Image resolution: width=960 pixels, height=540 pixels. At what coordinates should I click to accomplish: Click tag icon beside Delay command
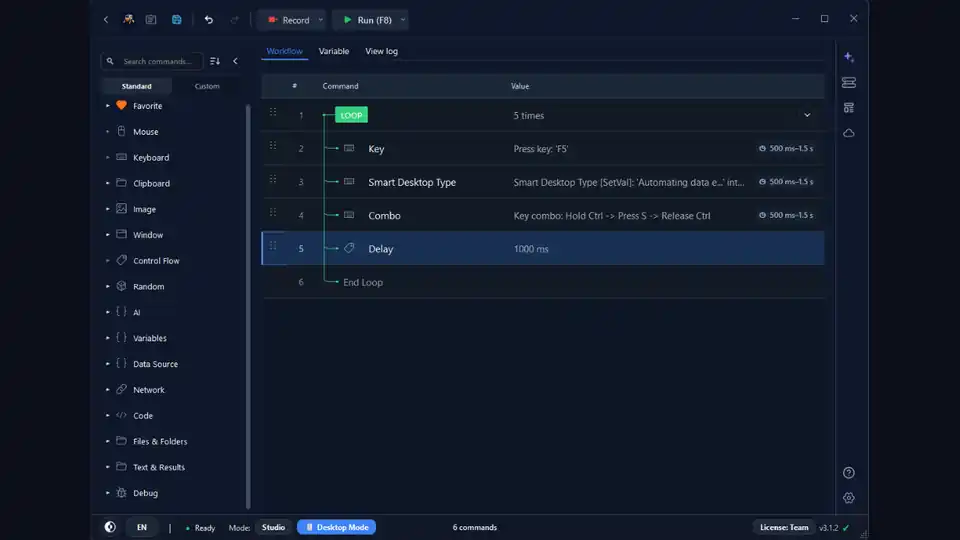pos(349,248)
